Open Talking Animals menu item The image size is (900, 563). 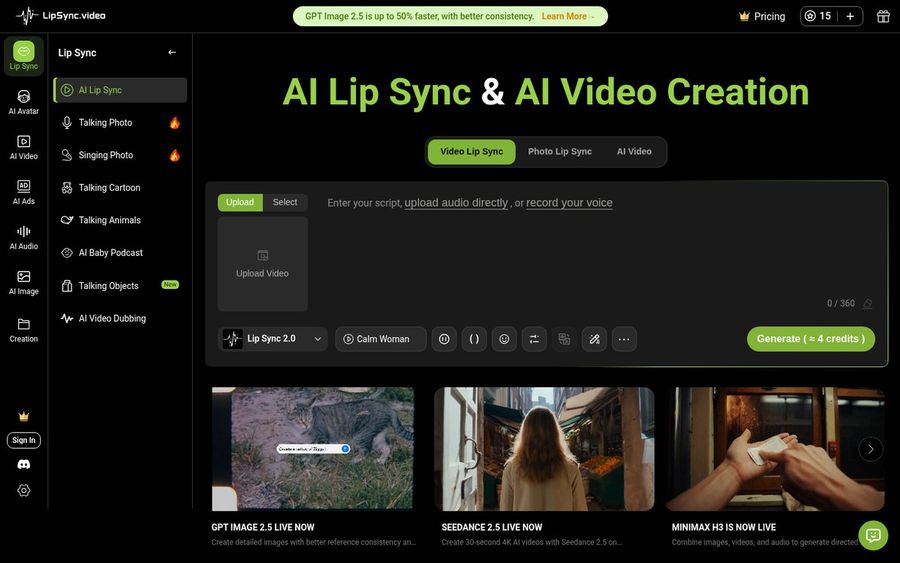[121, 220]
